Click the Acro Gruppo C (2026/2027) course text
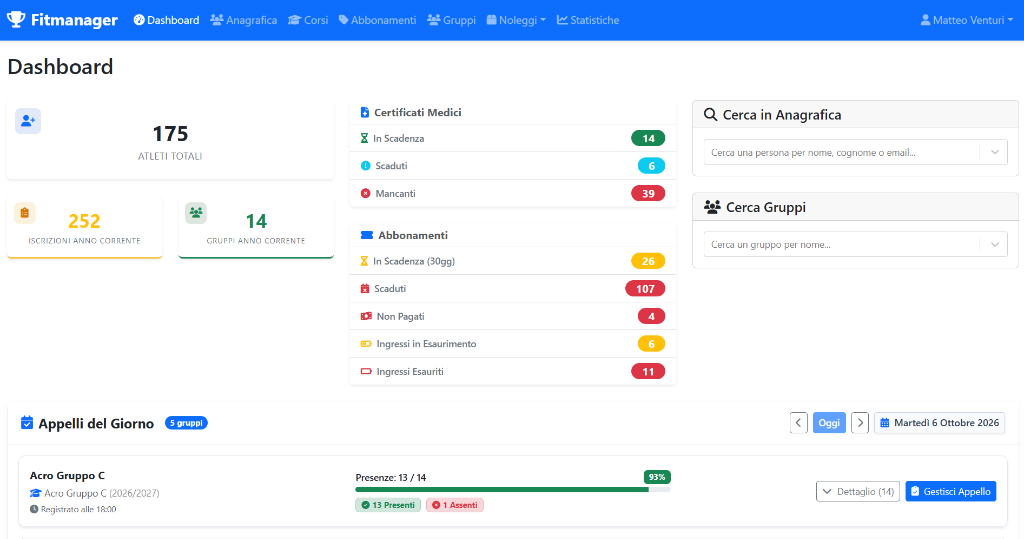The height and width of the screenshot is (539, 1024). (102, 493)
